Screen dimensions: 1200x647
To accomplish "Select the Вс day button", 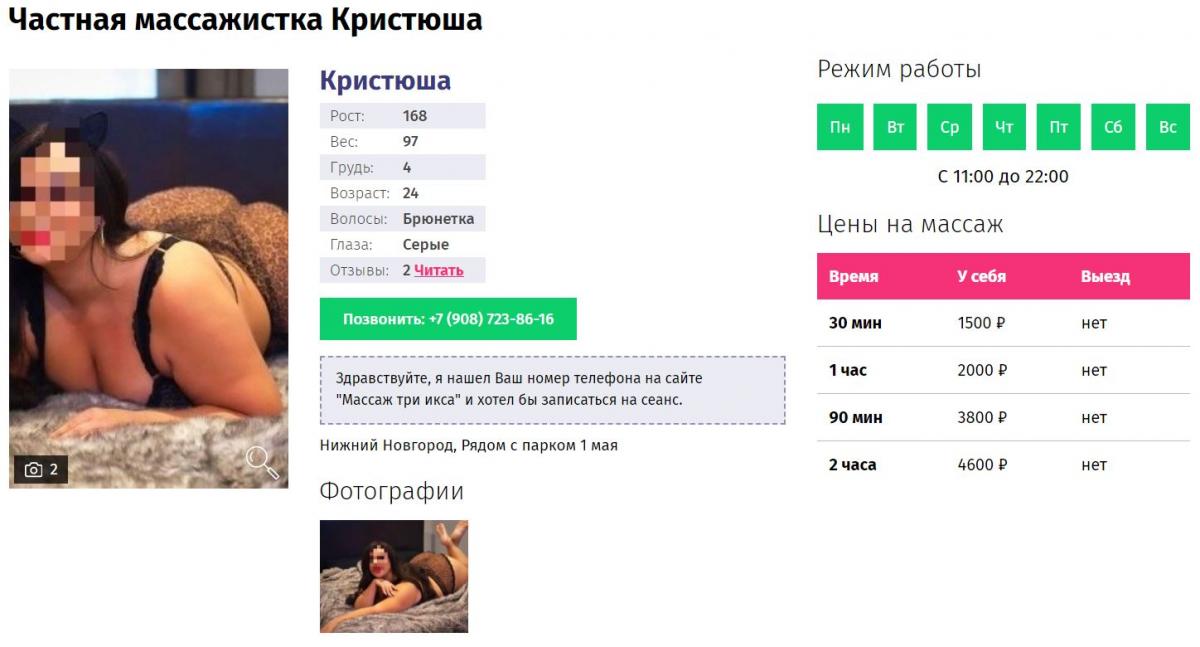I will click(x=1167, y=127).
